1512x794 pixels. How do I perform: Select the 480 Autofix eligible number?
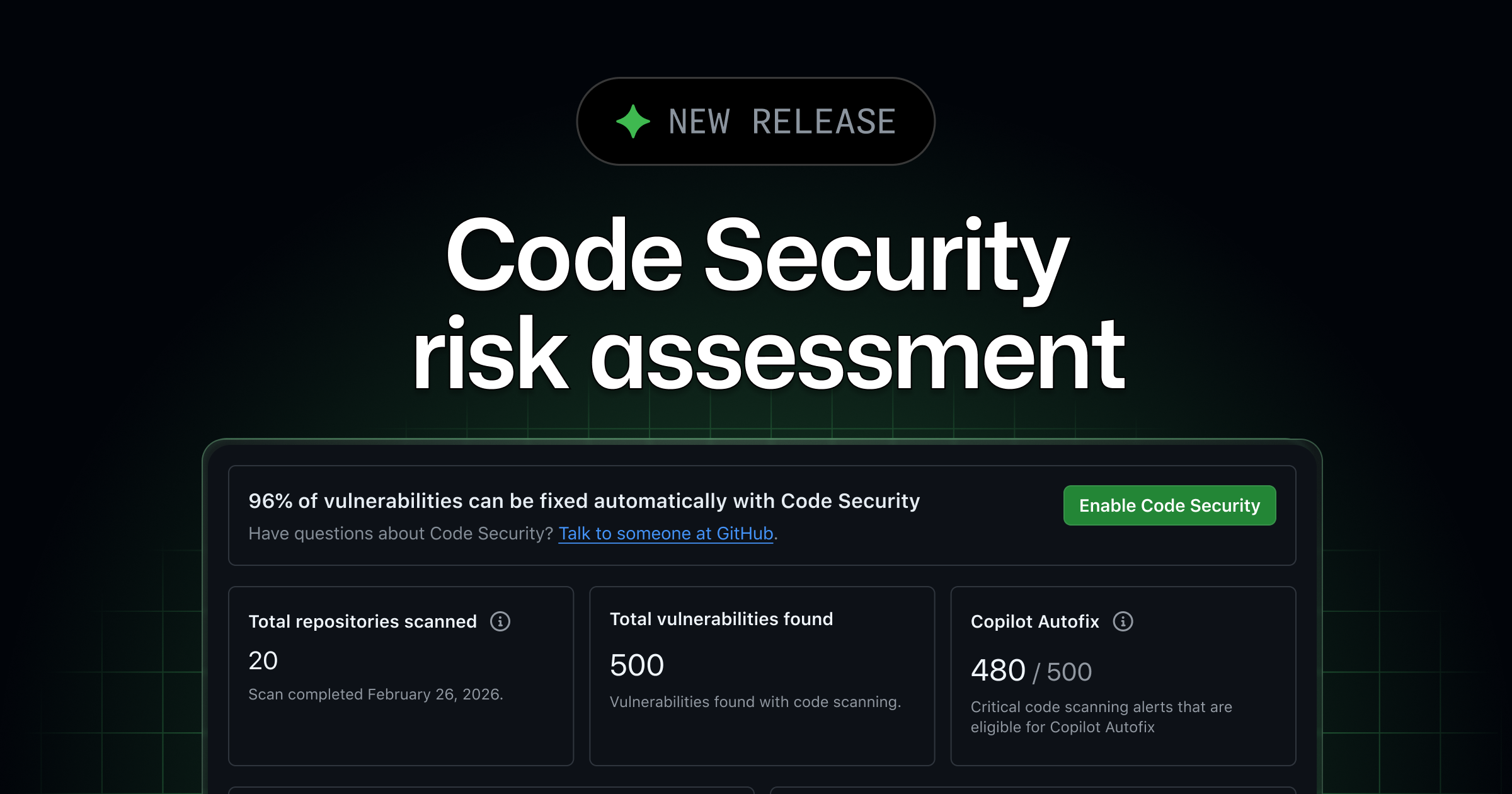[998, 670]
